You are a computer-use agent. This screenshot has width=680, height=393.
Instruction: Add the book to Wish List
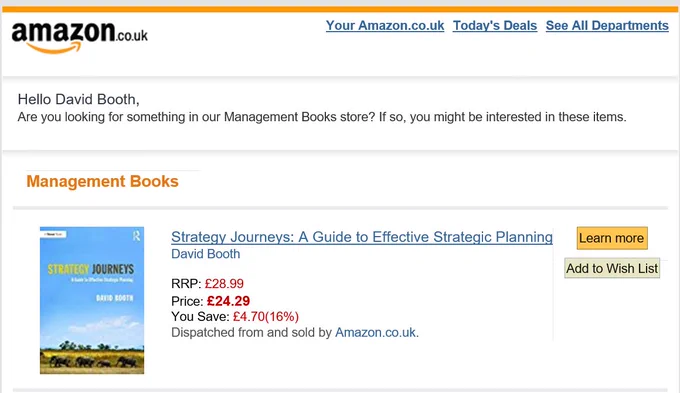(x=612, y=268)
